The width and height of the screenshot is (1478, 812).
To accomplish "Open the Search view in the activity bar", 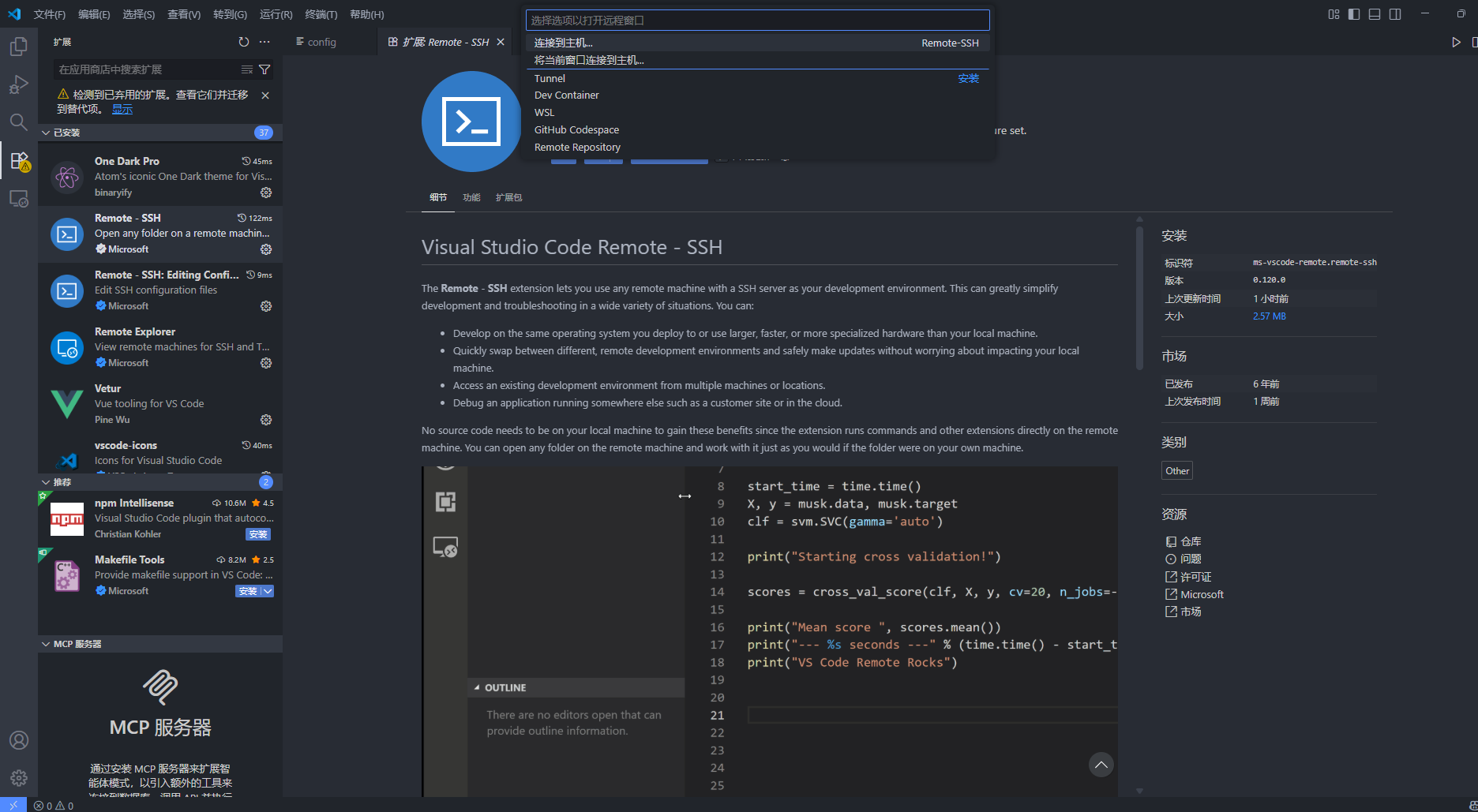I will [19, 122].
